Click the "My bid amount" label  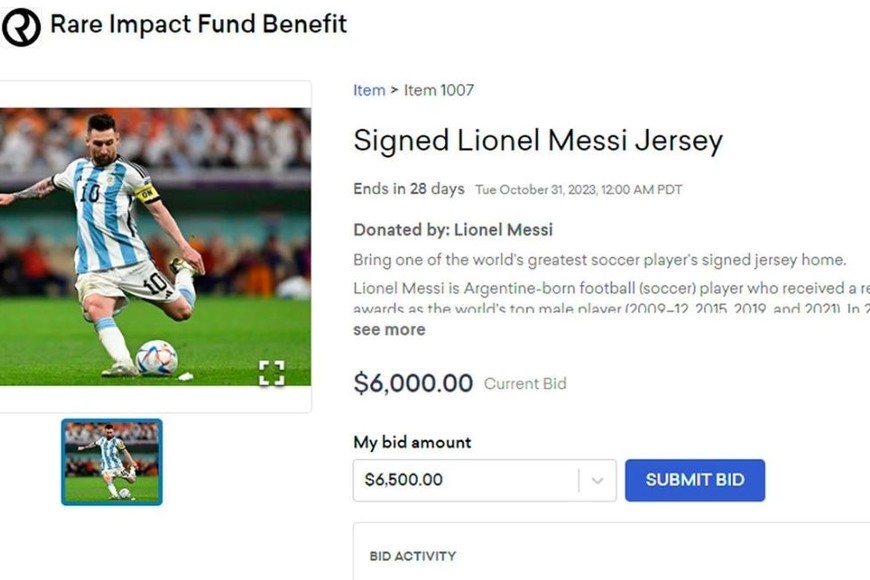click(412, 442)
